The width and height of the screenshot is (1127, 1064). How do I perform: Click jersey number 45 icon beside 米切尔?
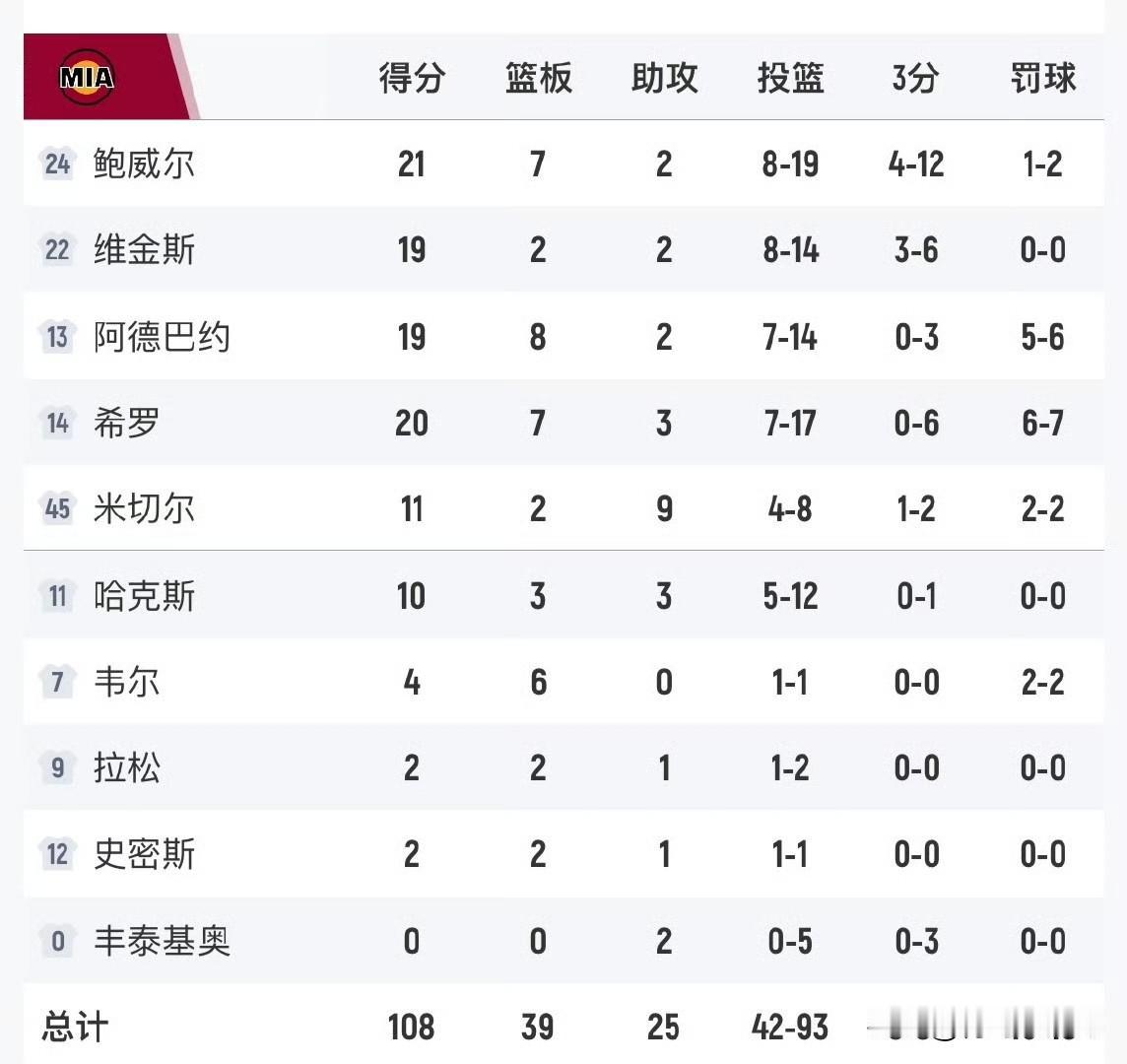tap(57, 508)
